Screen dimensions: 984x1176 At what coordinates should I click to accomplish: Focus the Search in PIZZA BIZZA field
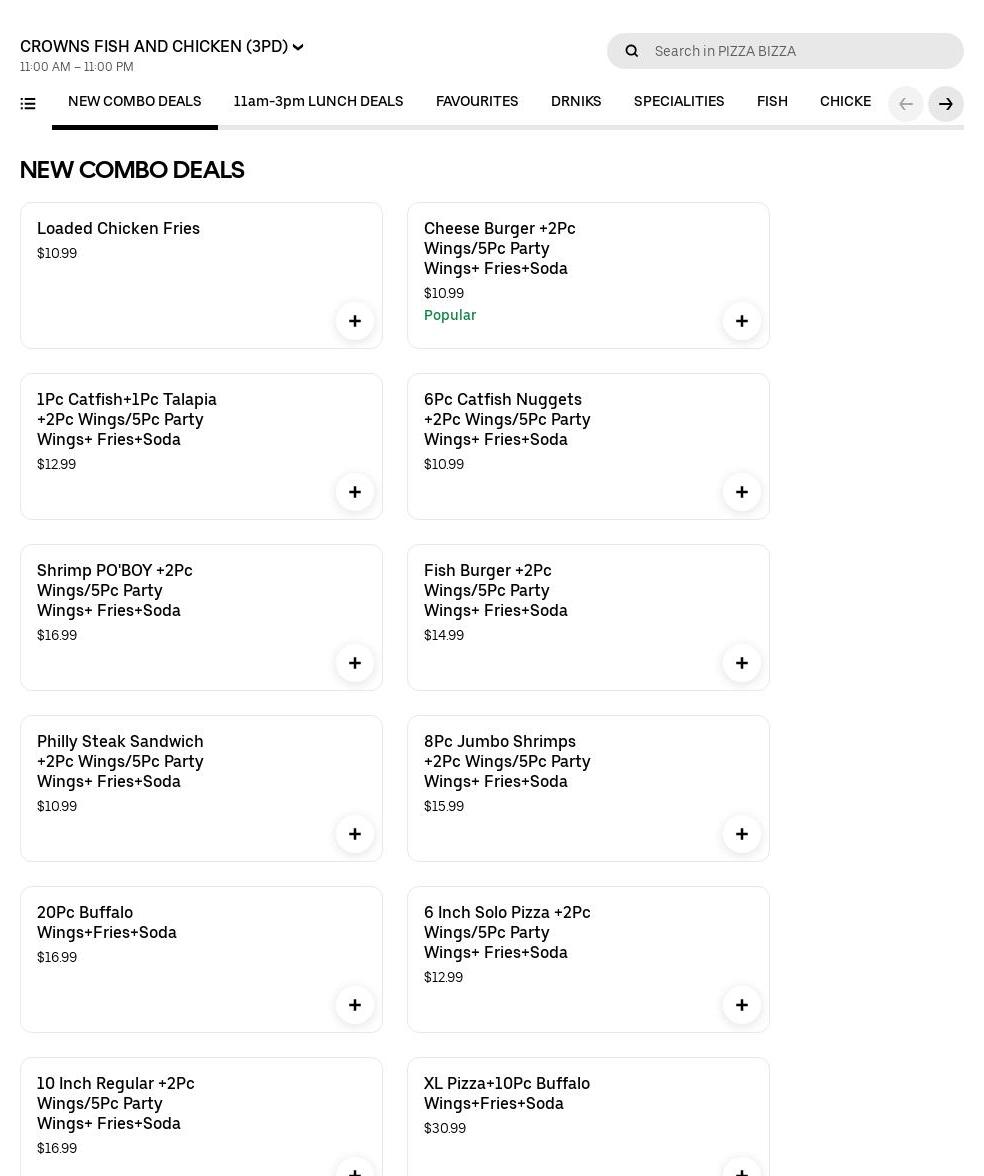(x=800, y=51)
